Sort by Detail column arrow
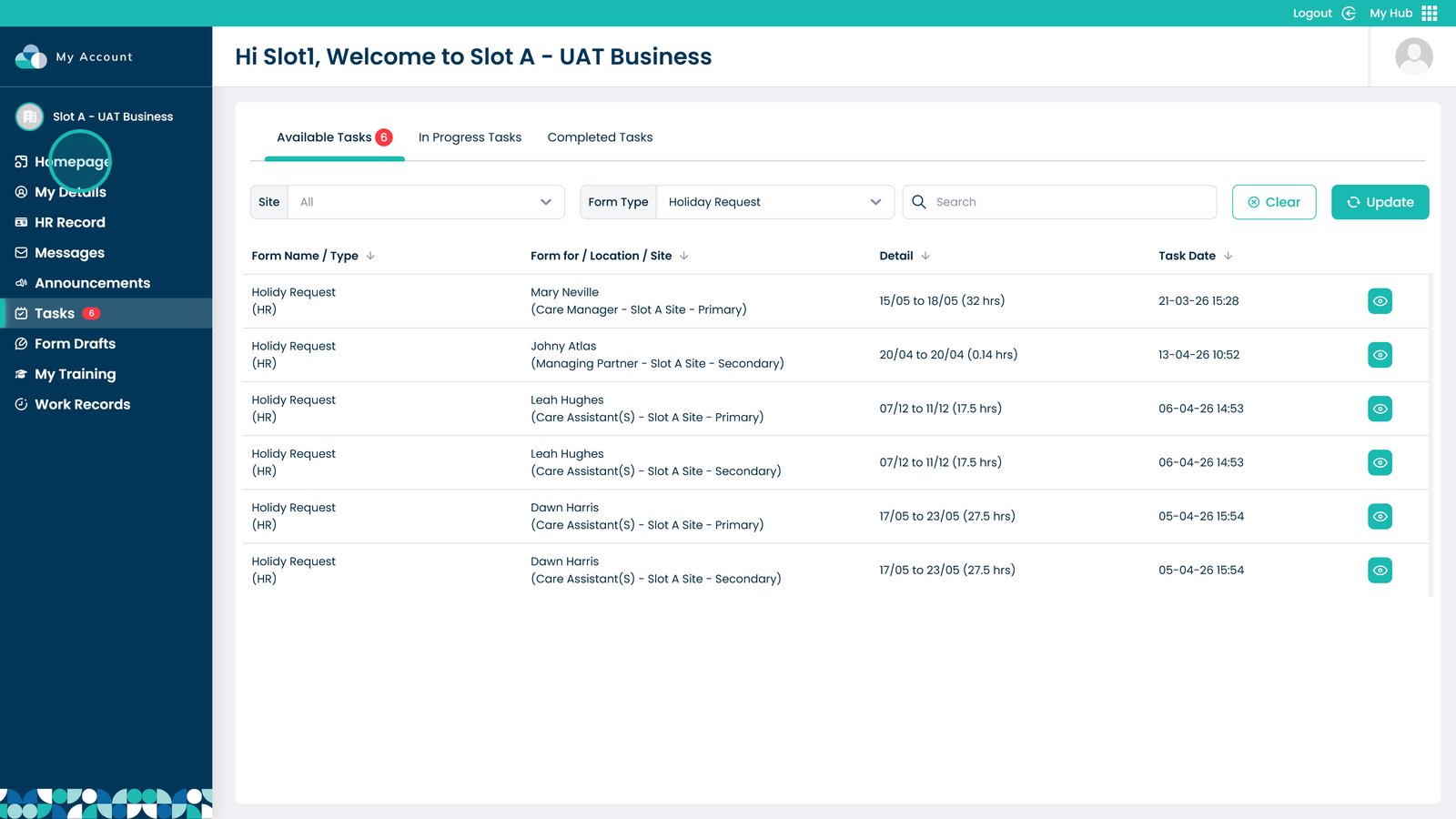Viewport: 1456px width, 819px height. point(925,256)
